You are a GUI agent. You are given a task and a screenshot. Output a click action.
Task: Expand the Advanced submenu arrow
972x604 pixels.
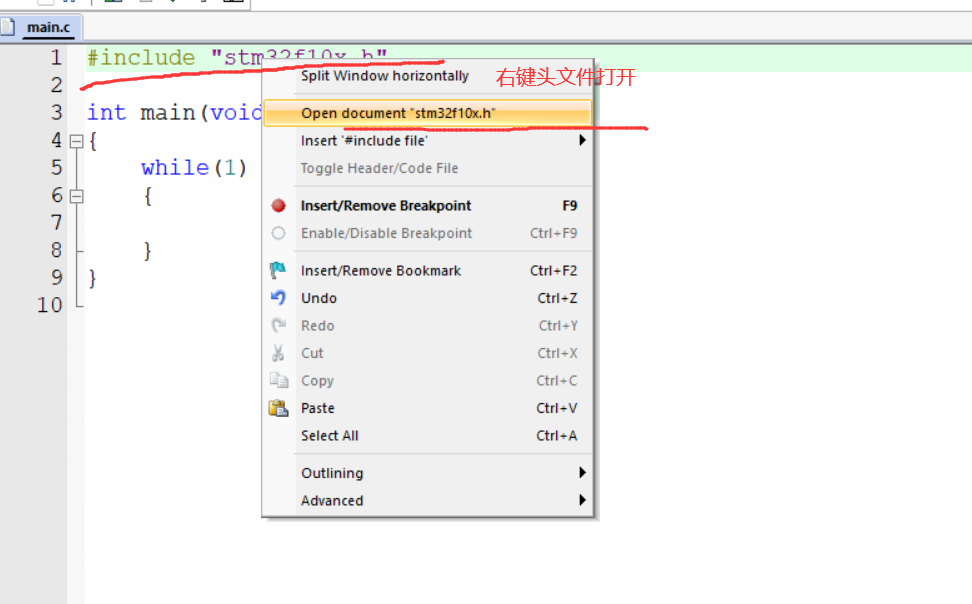click(582, 500)
